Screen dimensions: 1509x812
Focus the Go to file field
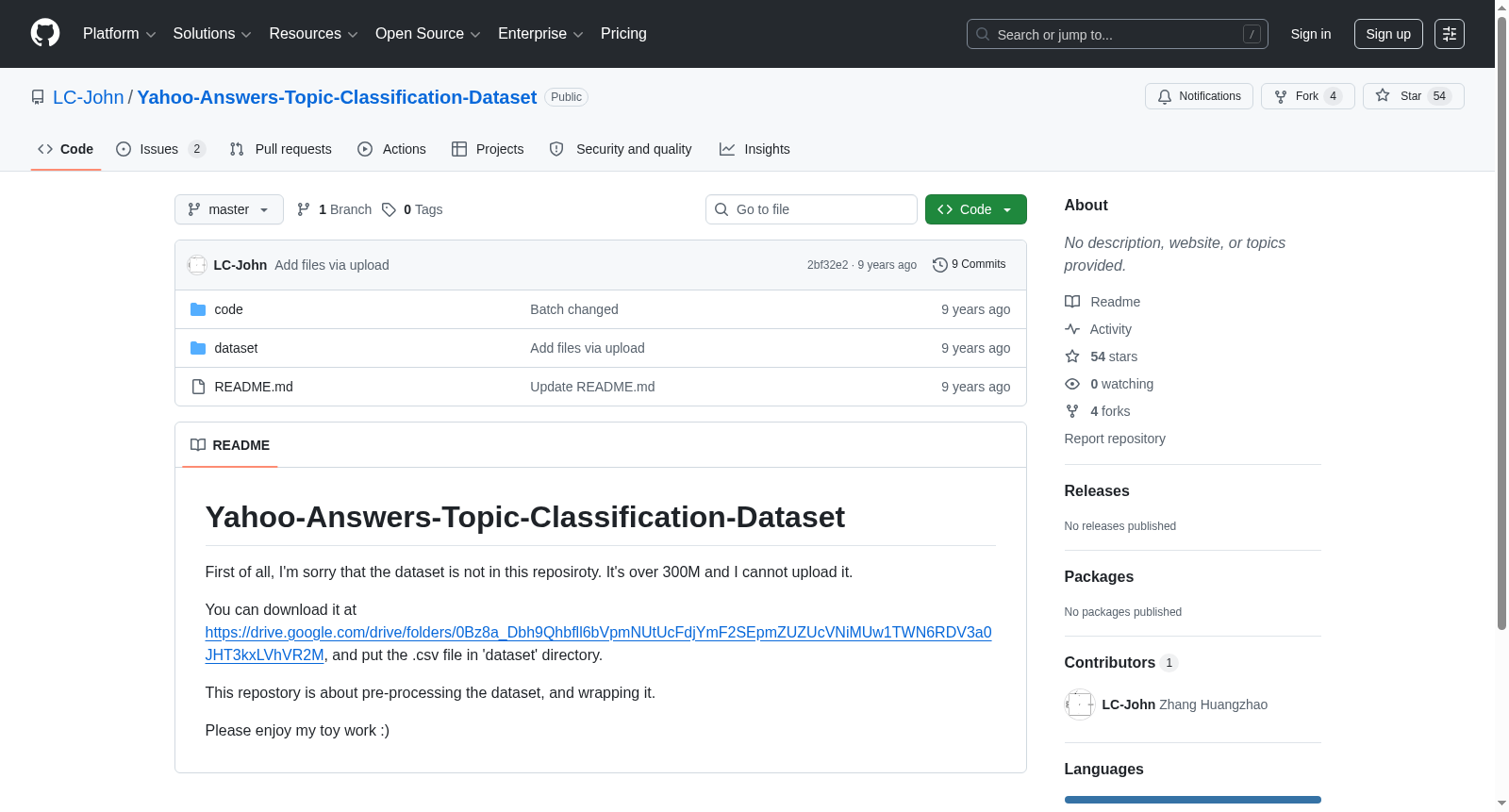(x=811, y=209)
